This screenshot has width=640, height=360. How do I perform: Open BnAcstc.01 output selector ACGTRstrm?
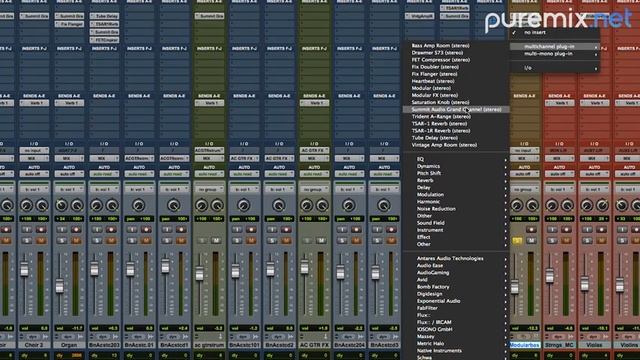(x=139, y=158)
